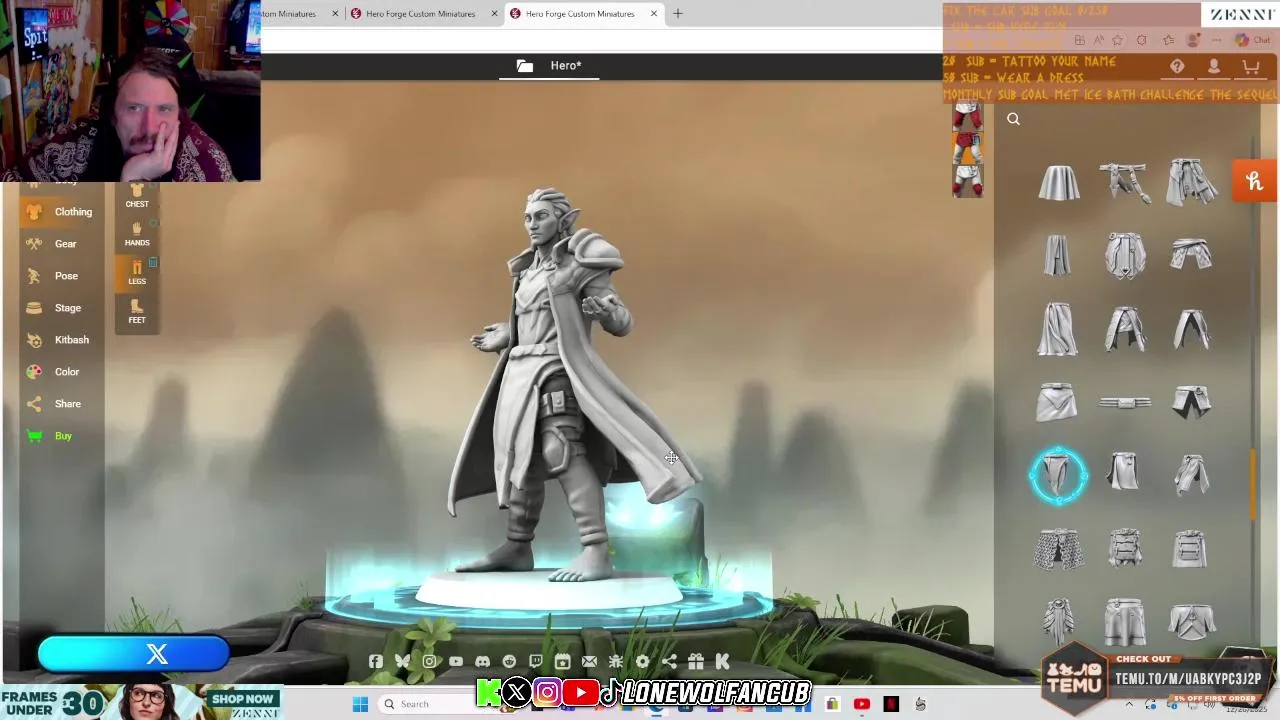Screen dimensions: 1280x720
Task: Select the Legs clothing slot
Action: (x=137, y=272)
